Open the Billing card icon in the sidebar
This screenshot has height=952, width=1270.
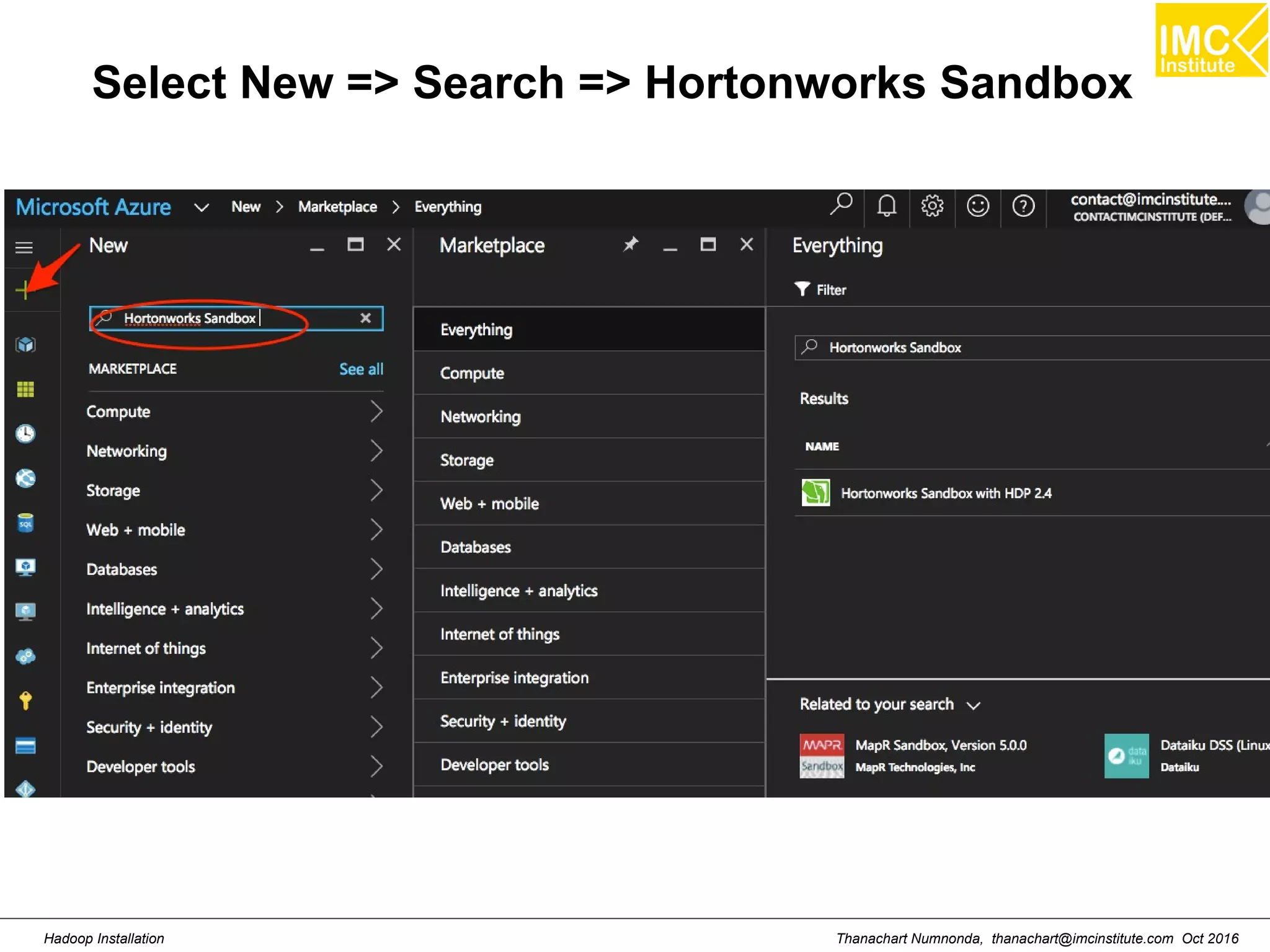[25, 746]
